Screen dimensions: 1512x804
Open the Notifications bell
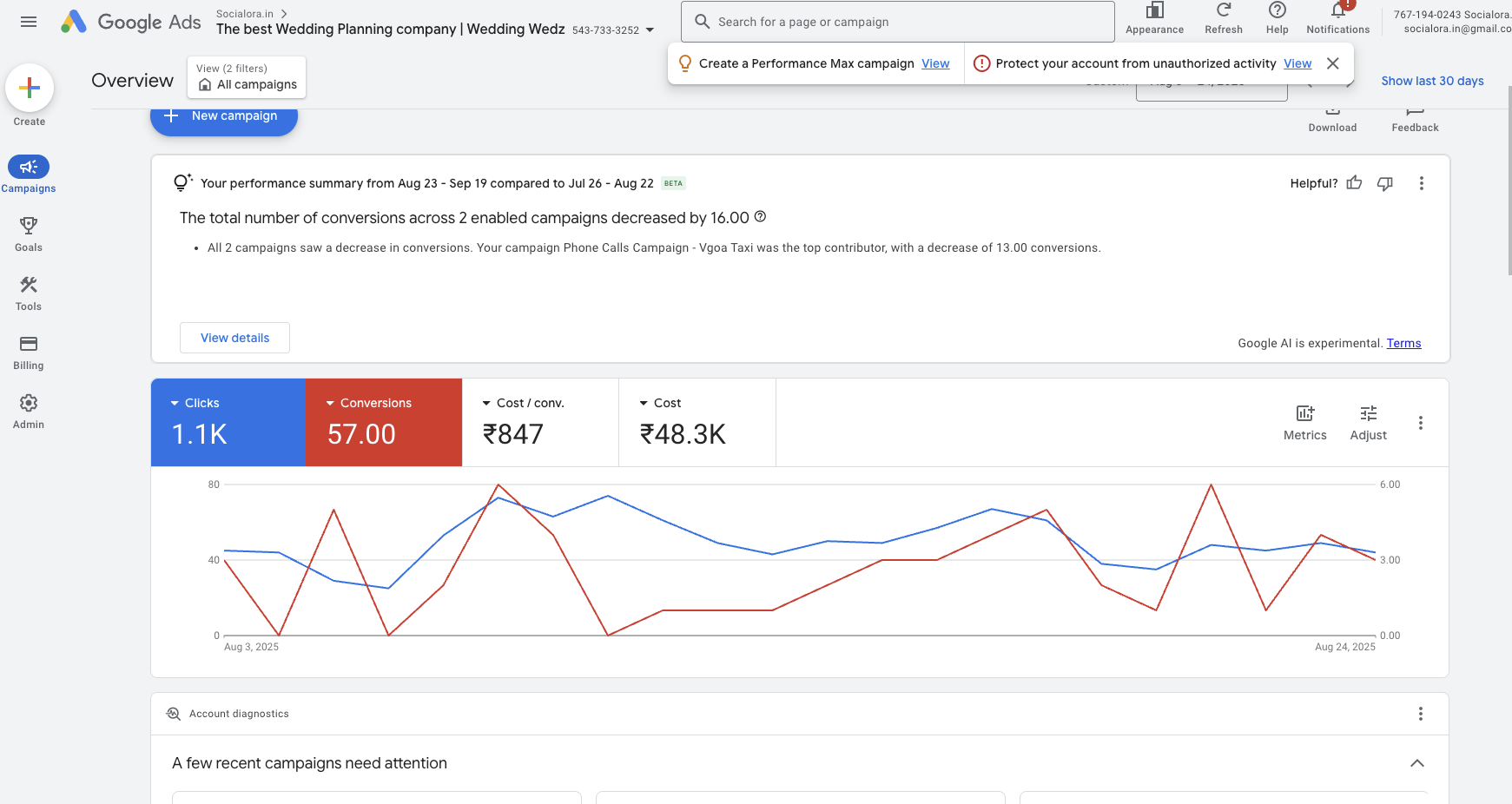pyautogui.click(x=1337, y=19)
